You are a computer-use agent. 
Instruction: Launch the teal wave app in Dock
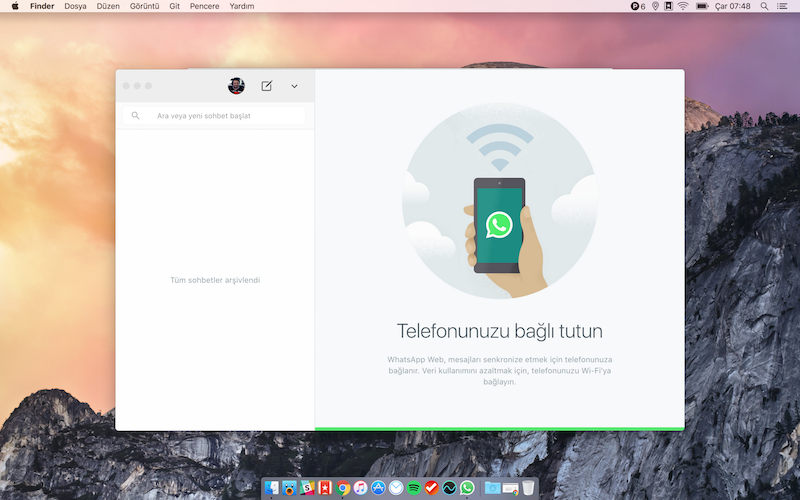click(449, 488)
